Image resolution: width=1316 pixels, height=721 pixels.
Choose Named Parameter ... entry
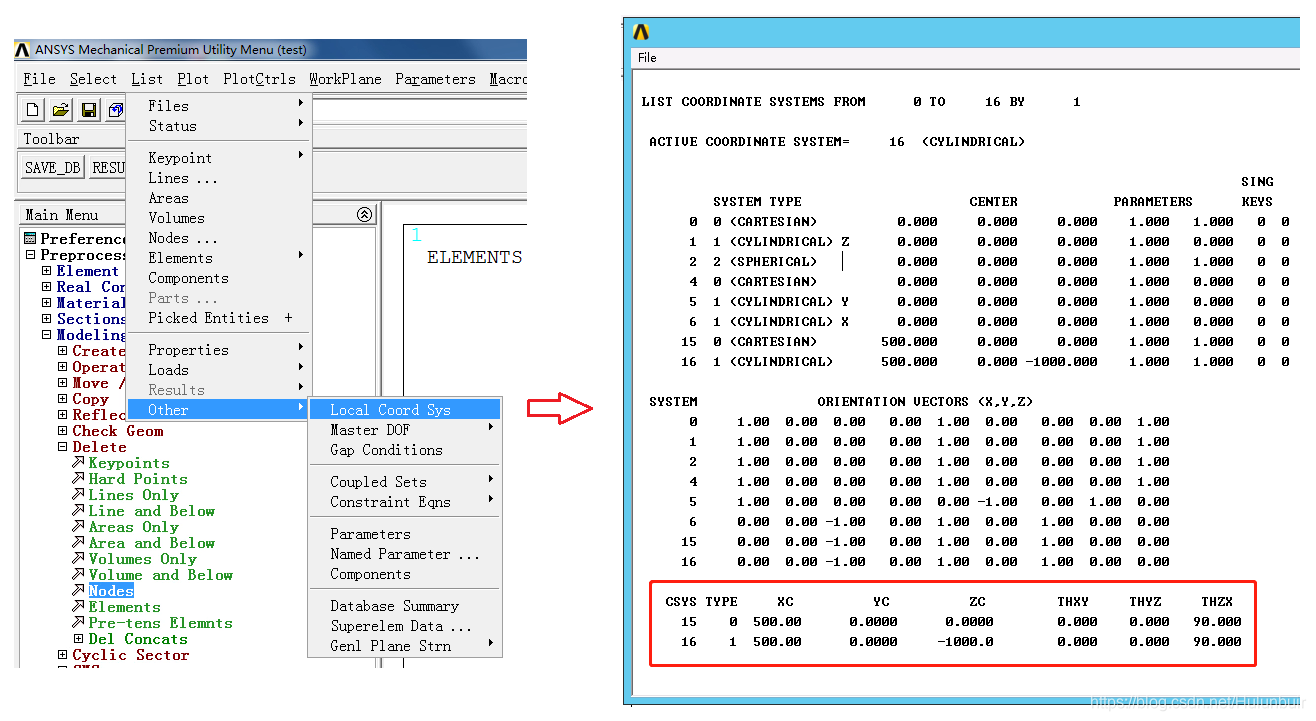pyautogui.click(x=404, y=554)
